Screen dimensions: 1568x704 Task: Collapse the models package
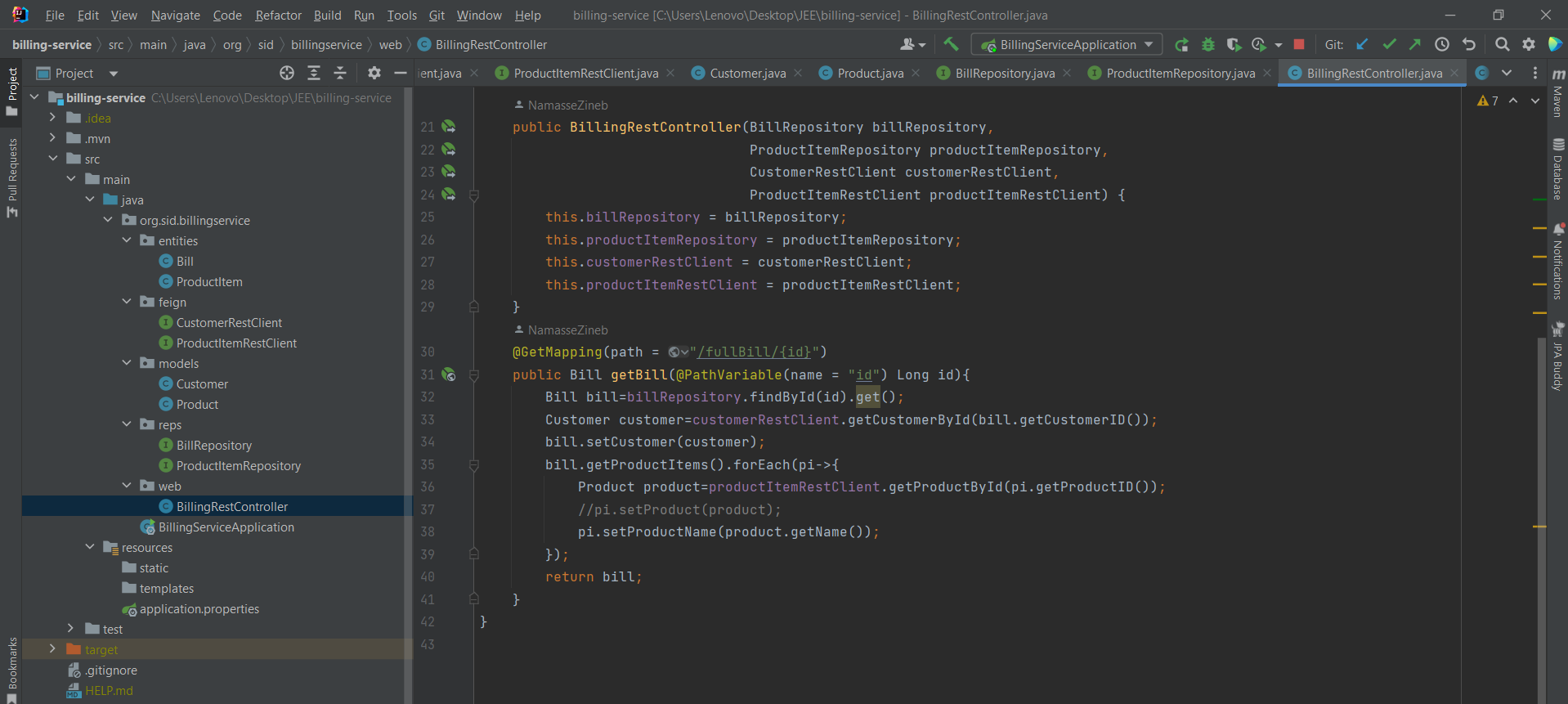pos(127,363)
